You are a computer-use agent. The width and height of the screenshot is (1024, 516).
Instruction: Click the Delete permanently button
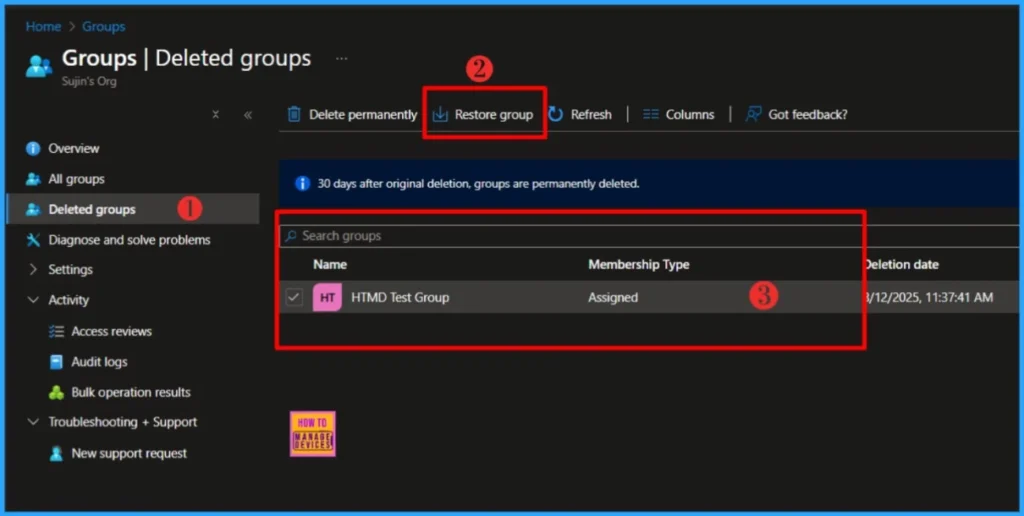353,114
